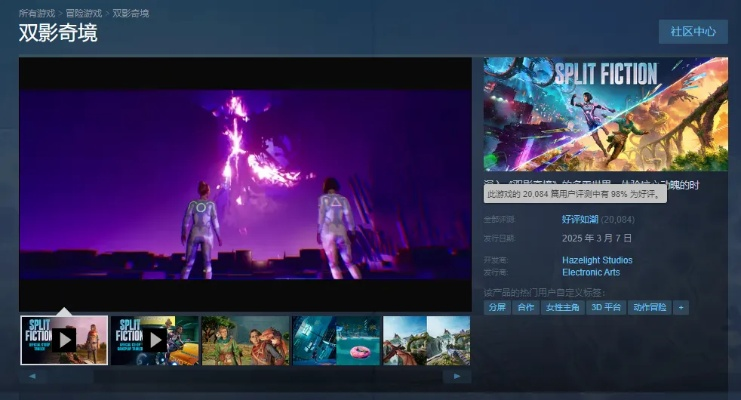
Task: Open the 3D 平台 tag
Action: tap(606, 307)
